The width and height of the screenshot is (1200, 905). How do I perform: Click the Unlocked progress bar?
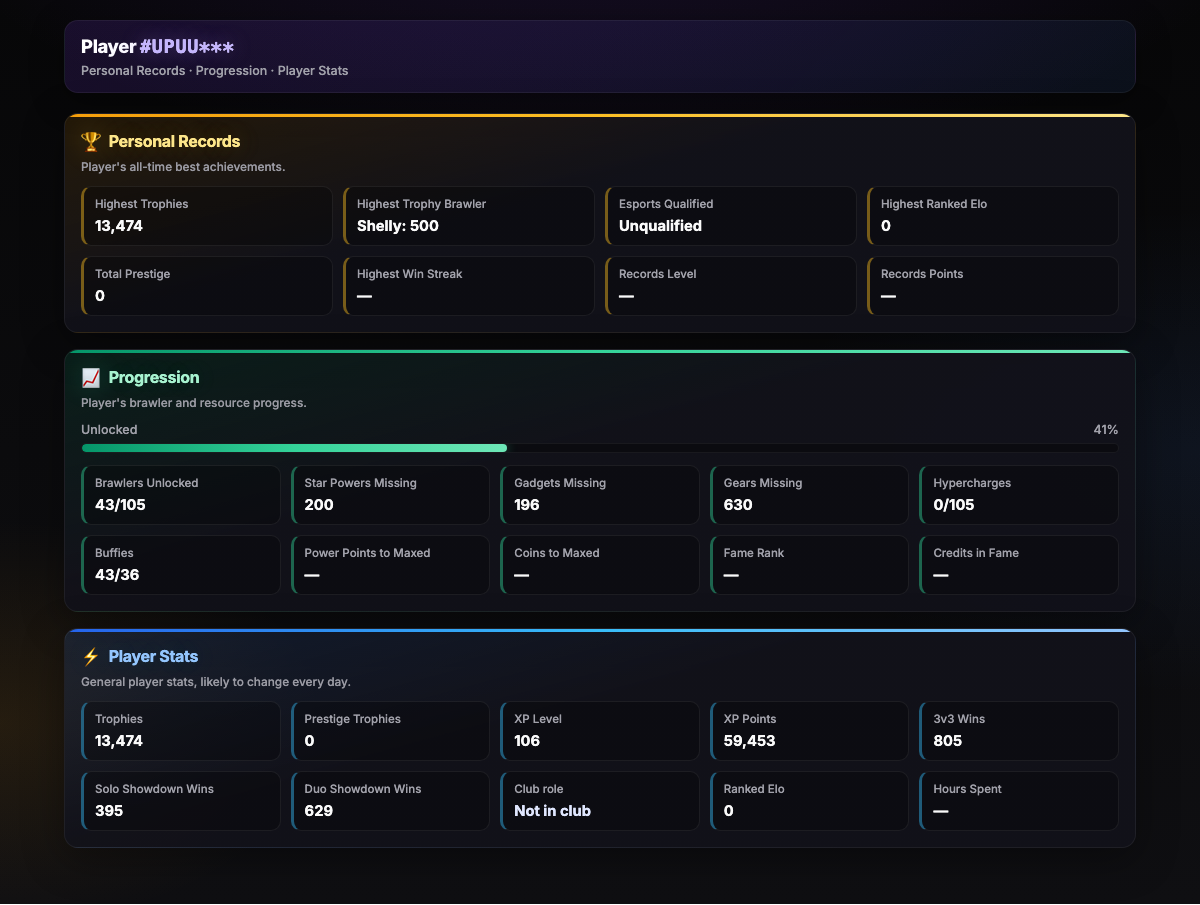600,448
